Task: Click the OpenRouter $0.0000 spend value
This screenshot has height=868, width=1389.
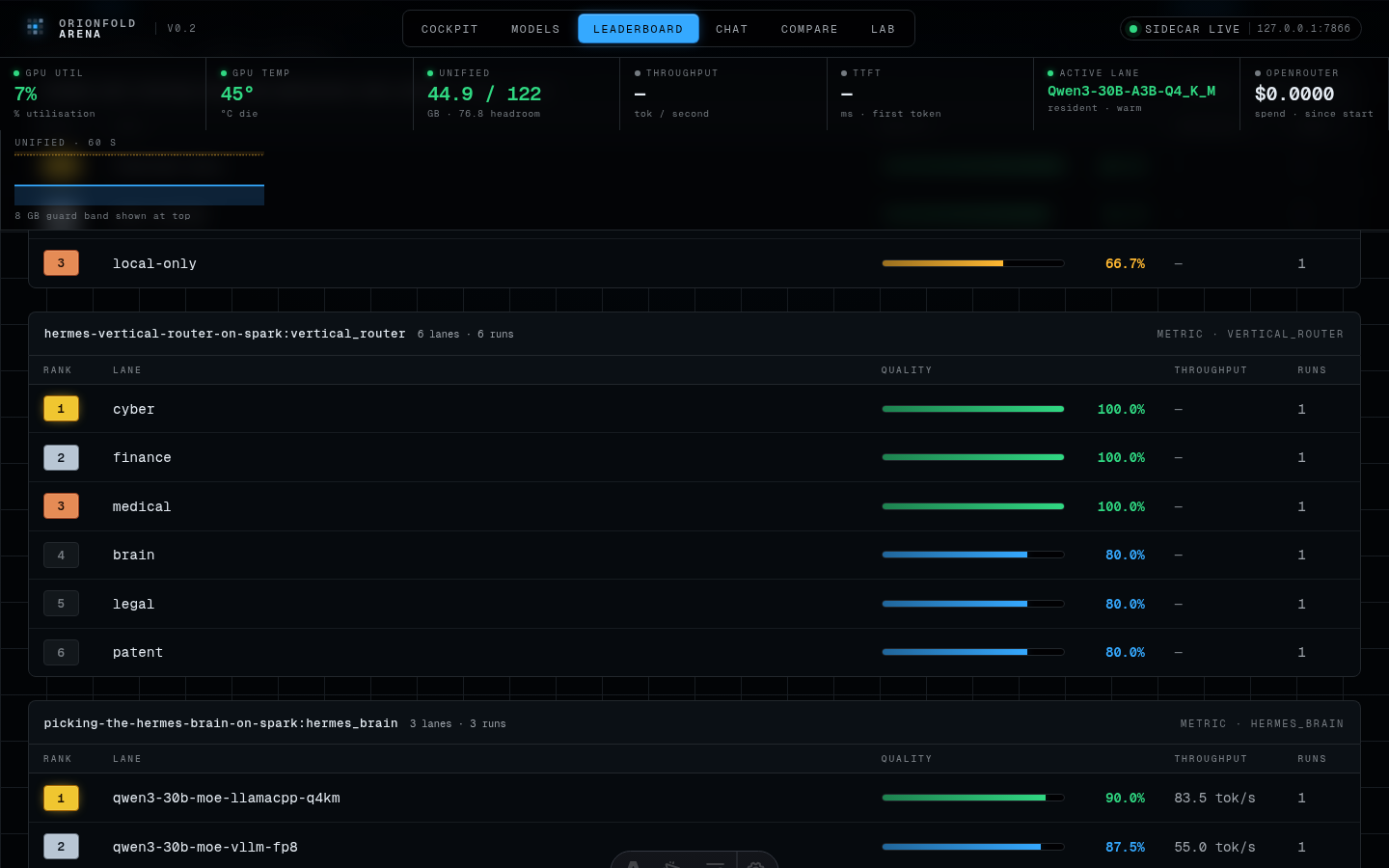Action: pos(1294,94)
